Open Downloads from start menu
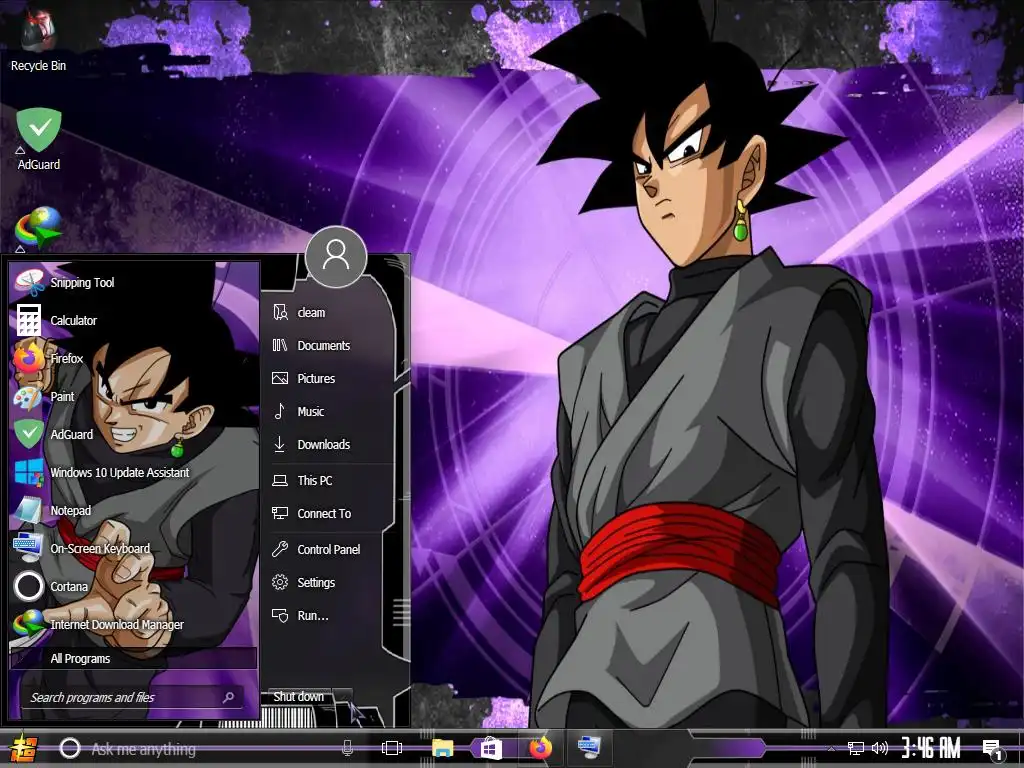Screen dimensions: 1024x768 330,444
